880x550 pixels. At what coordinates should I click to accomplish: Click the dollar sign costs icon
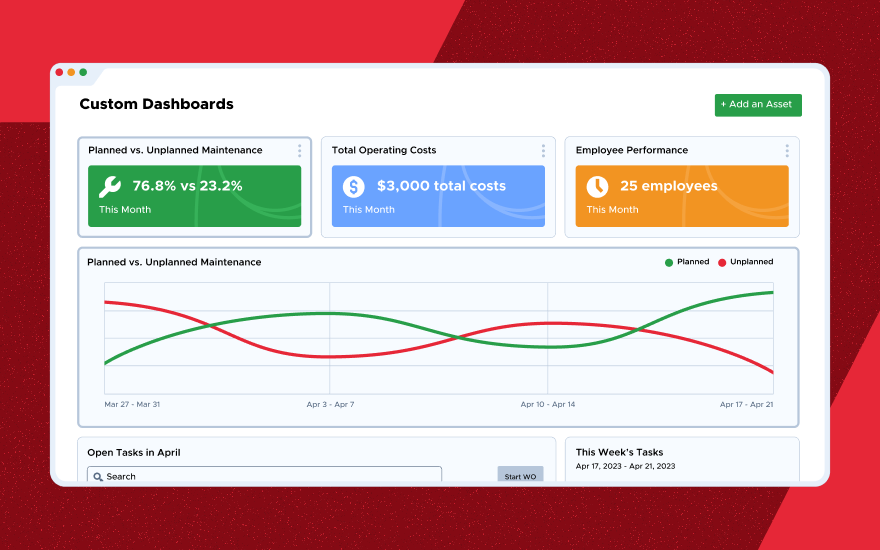pyautogui.click(x=354, y=186)
